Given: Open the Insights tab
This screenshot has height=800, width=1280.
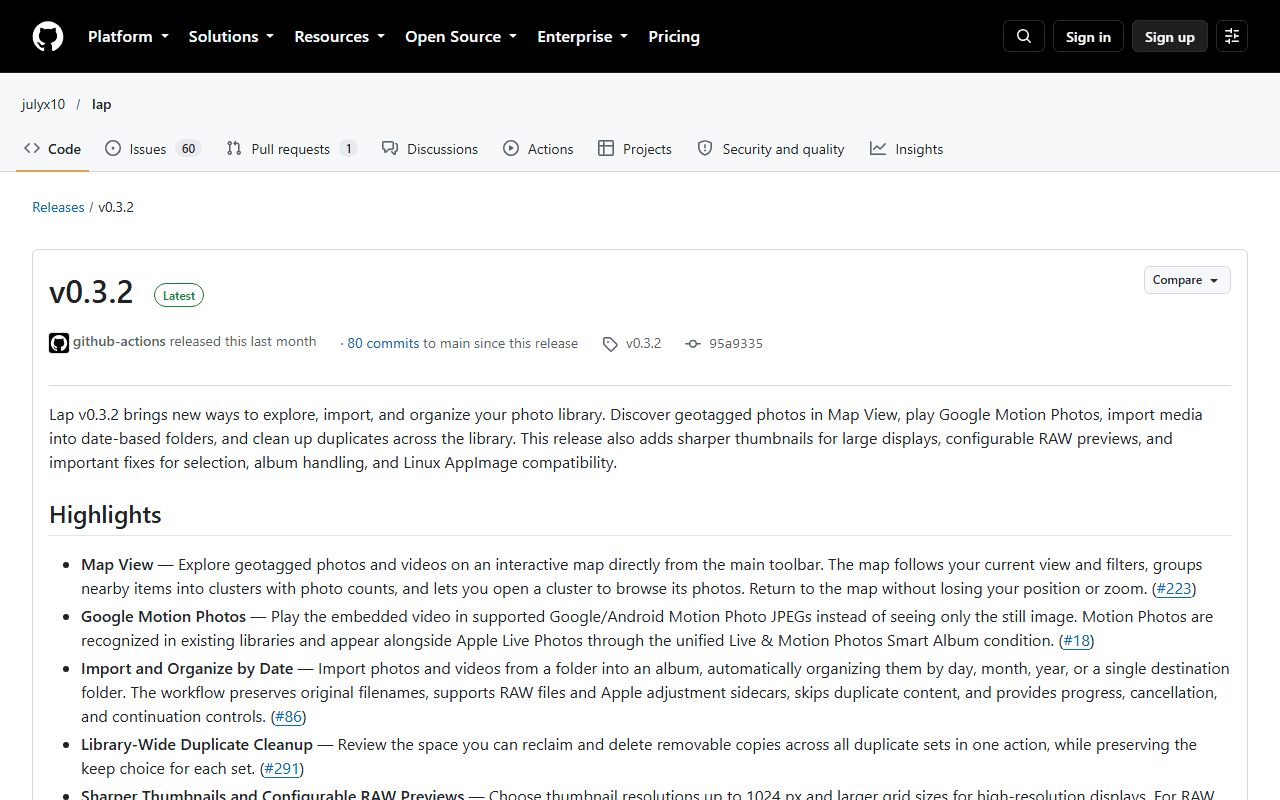Looking at the screenshot, I should pyautogui.click(x=906, y=149).
